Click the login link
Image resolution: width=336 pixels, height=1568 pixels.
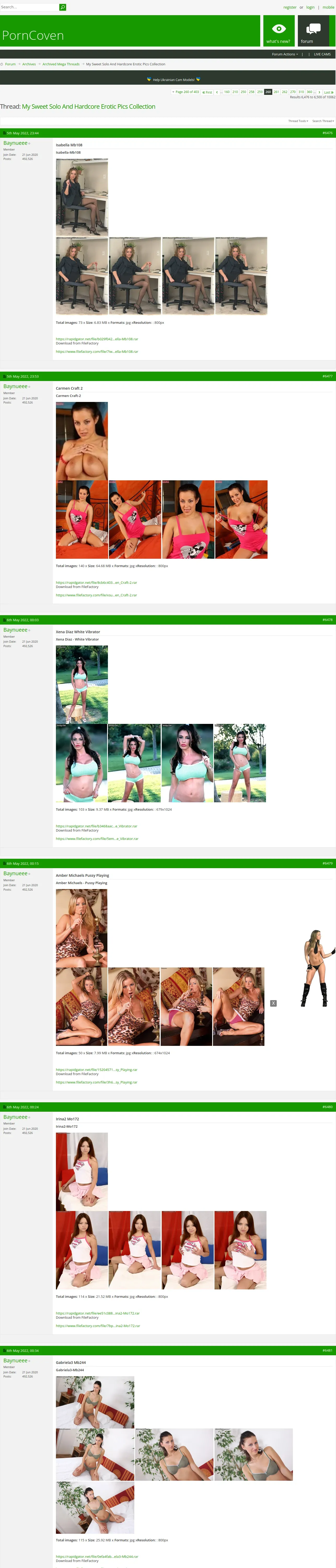(310, 7)
